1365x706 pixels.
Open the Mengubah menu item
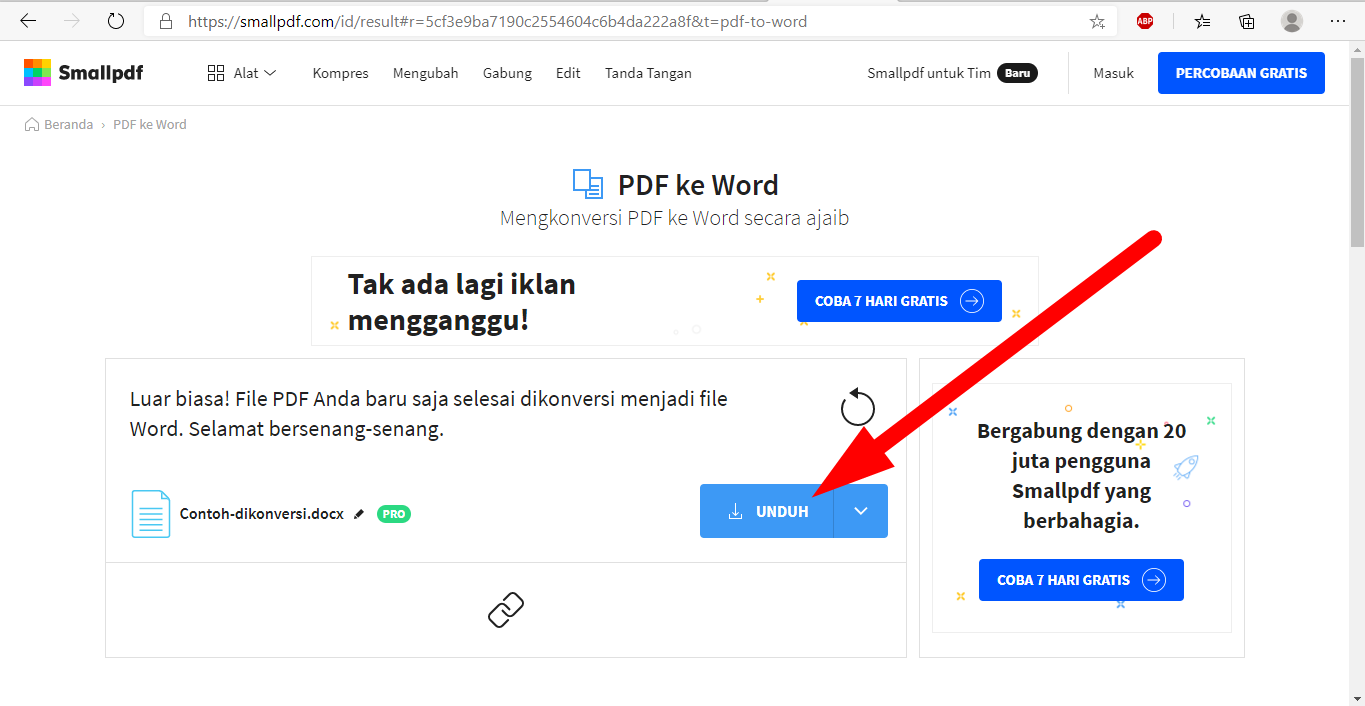tap(425, 73)
